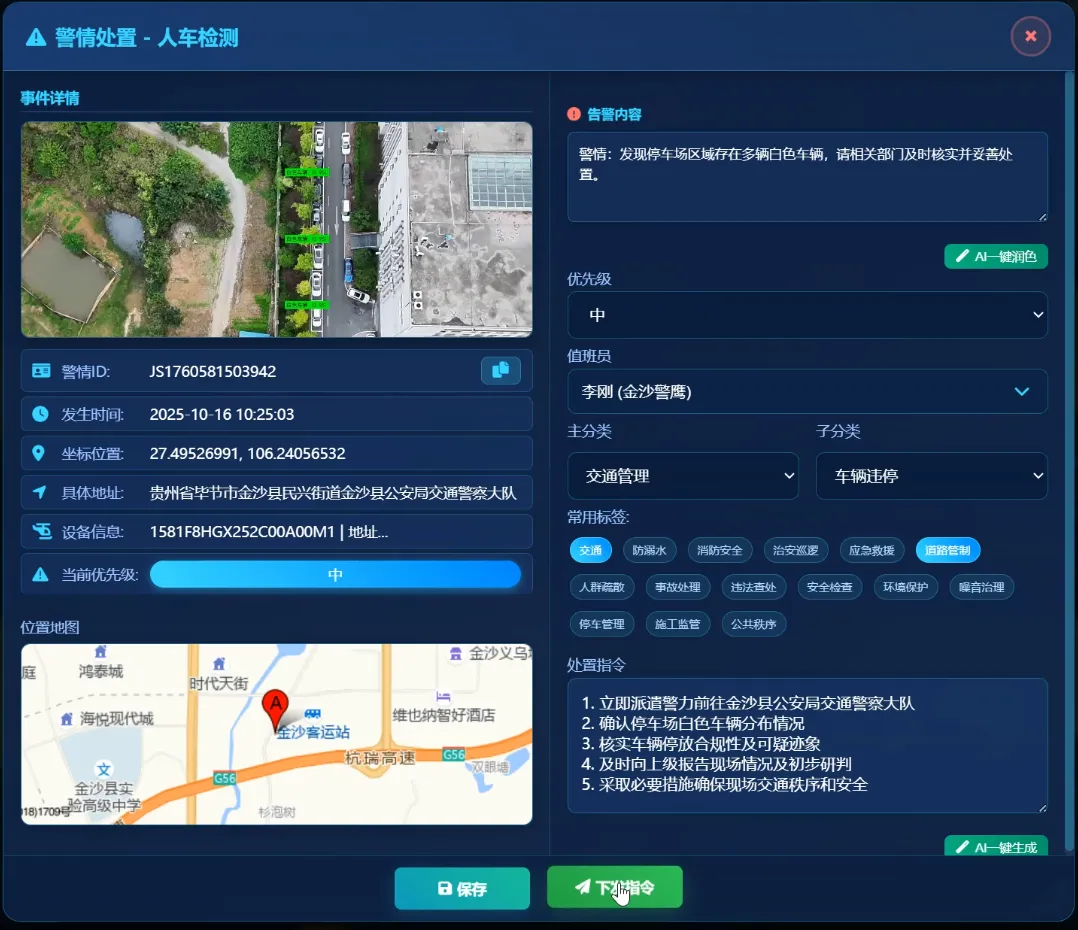
Task: Open the 主分类 dropdown showing 交通管理
Action: 682,476
